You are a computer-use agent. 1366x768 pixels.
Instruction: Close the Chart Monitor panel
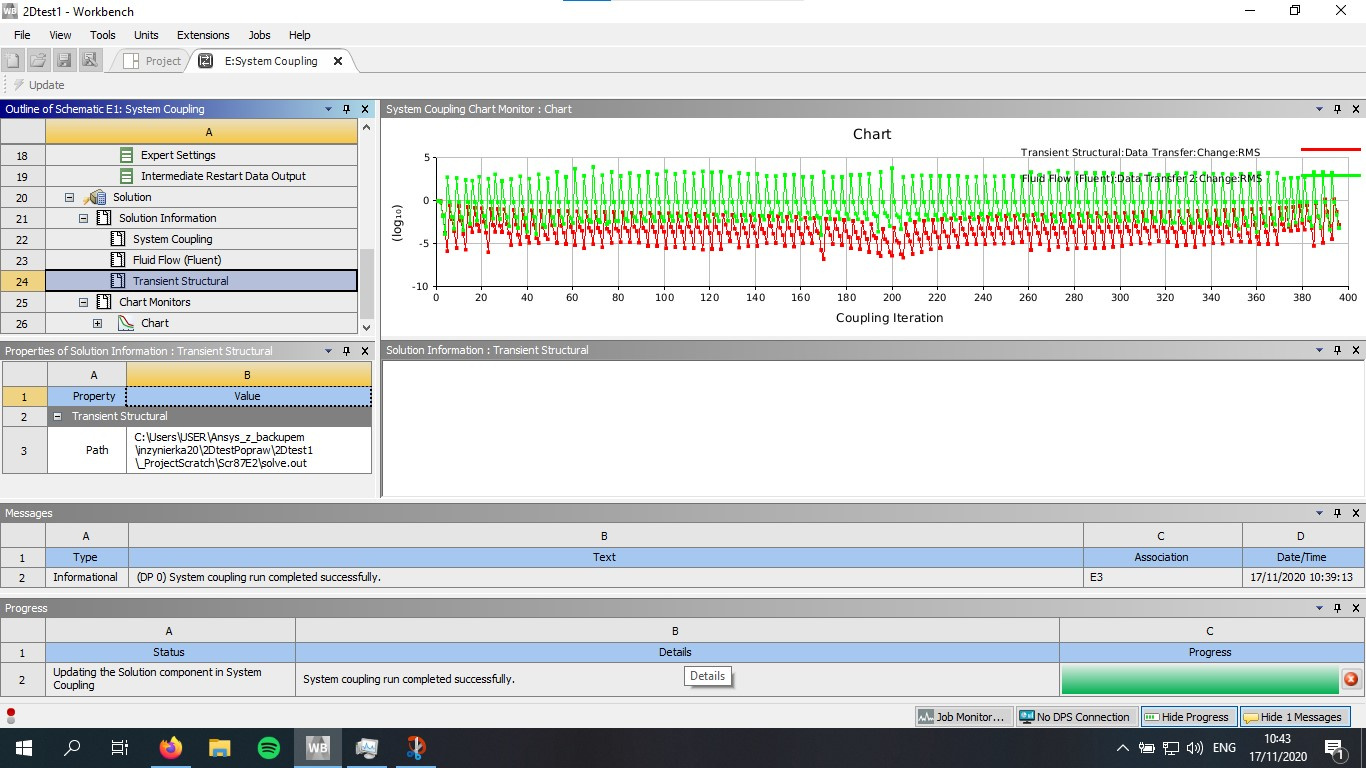click(1356, 109)
